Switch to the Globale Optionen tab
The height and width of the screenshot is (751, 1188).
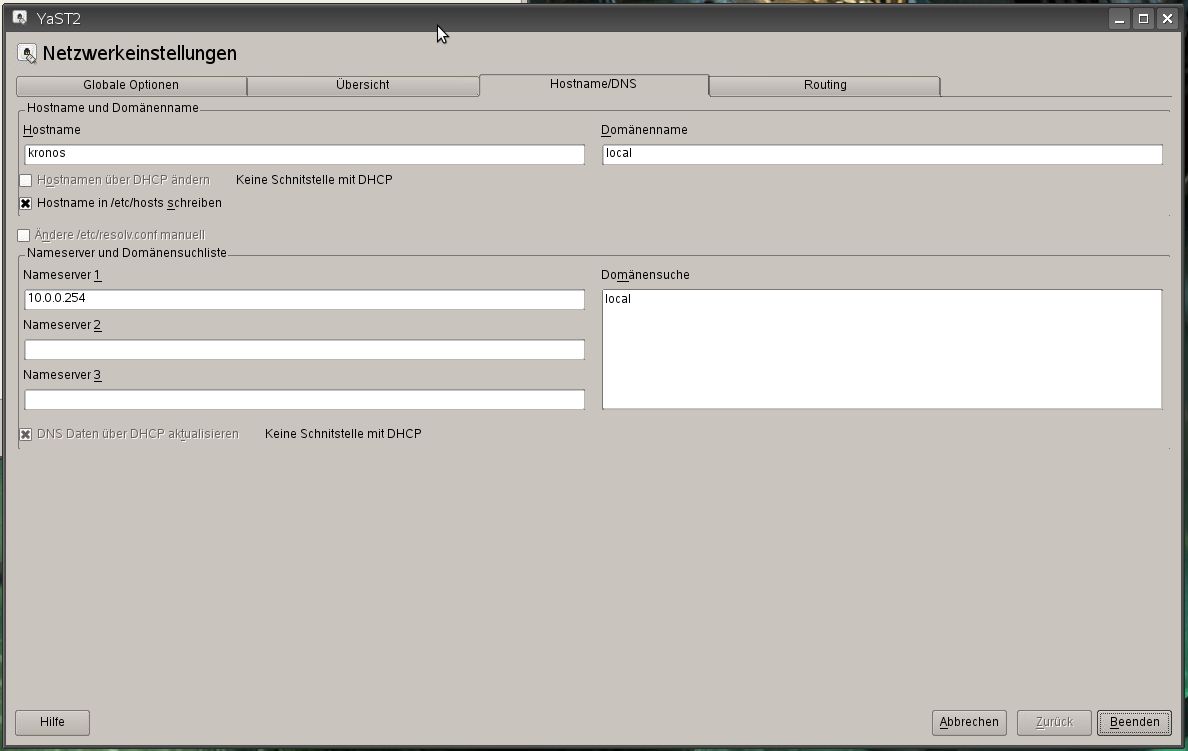click(131, 85)
